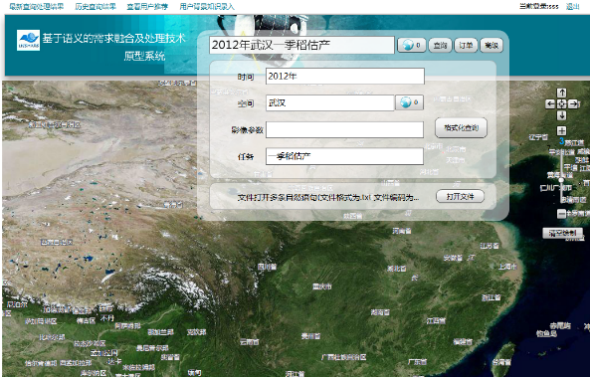Pan the map down with the arrow

tap(561, 115)
